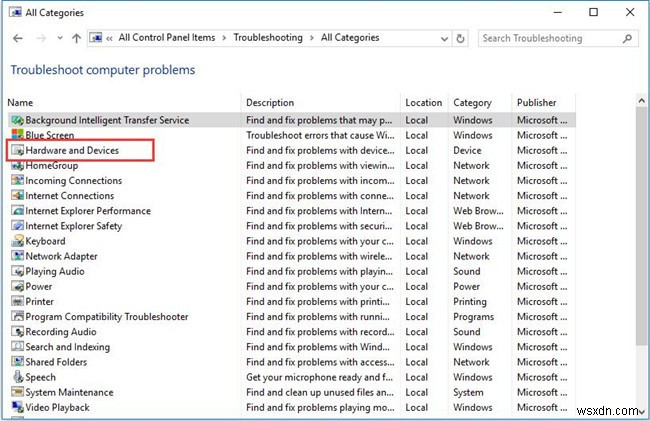Click the Blue Screen troubleshooter icon
650x421 pixels.
(x=17, y=134)
